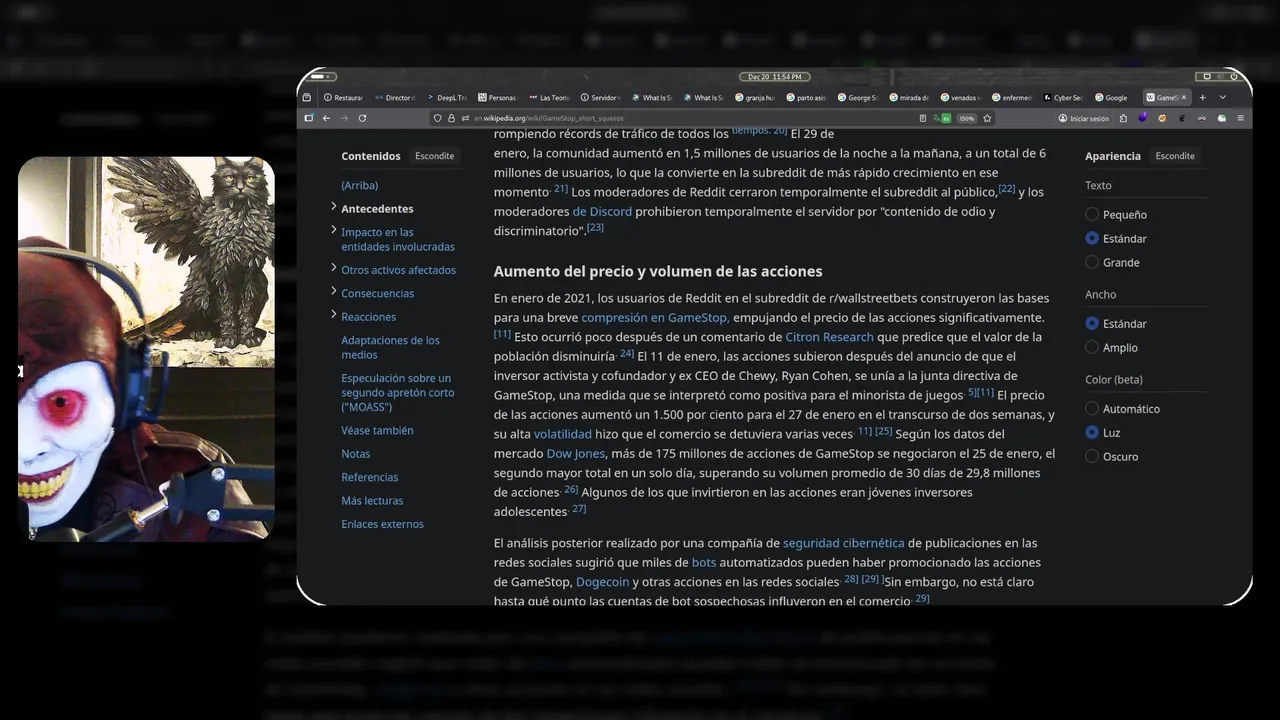Select Estándar text size option
The image size is (1280, 720).
tap(1092, 239)
